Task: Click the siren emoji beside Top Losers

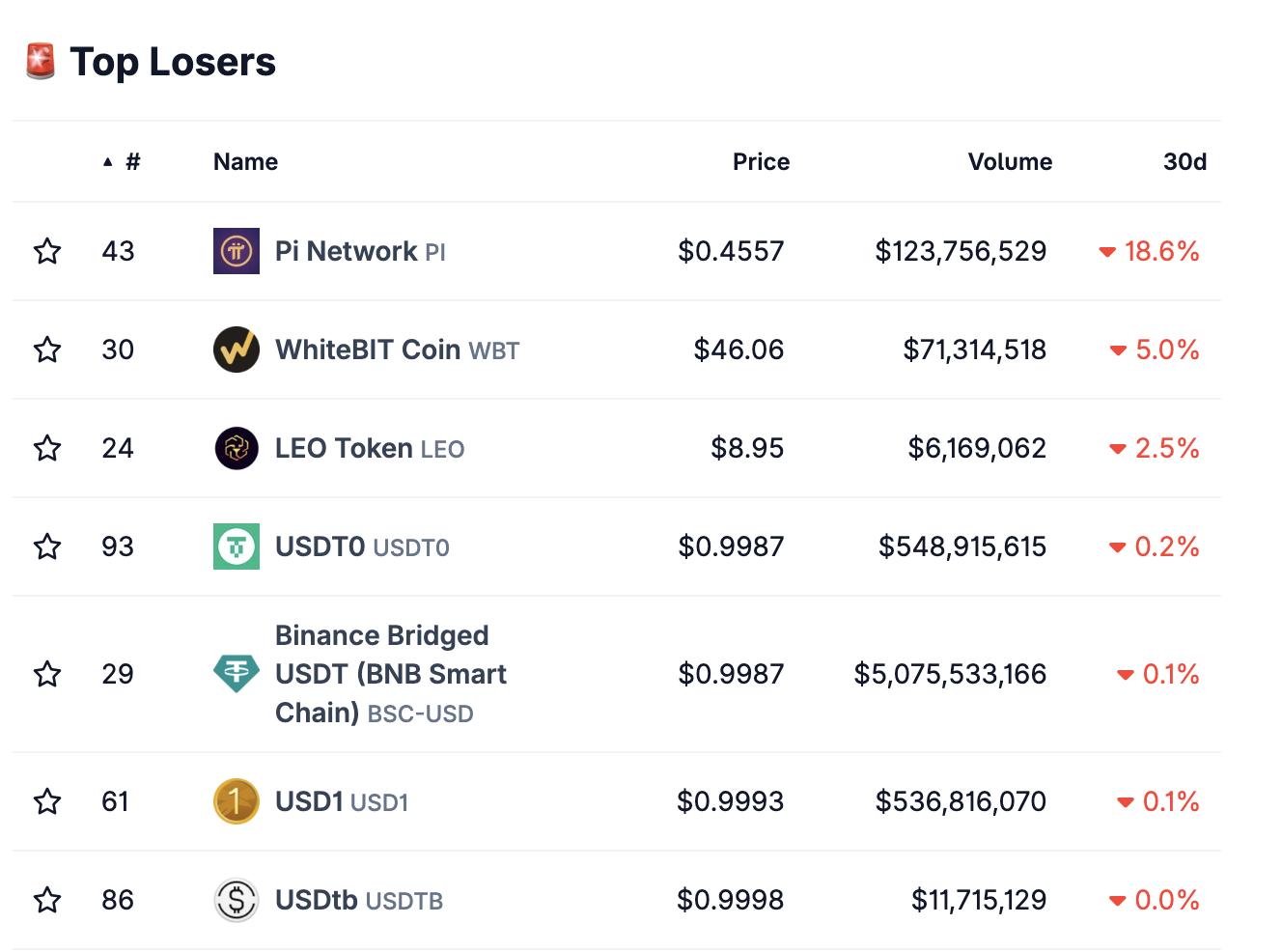Action: point(40,62)
